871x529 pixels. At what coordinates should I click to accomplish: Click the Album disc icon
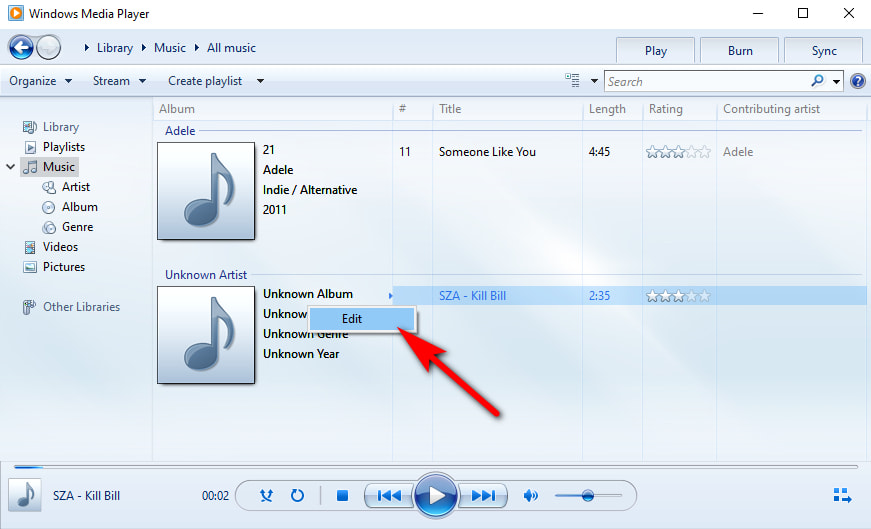[x=49, y=207]
